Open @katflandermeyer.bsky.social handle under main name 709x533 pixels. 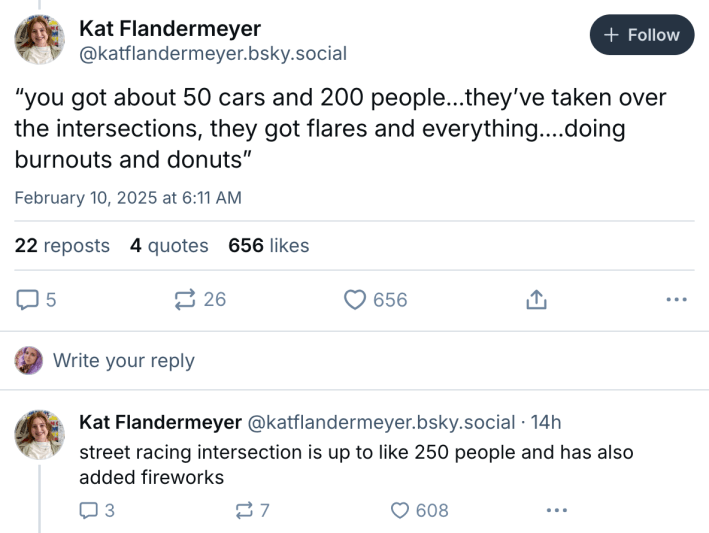[213, 54]
